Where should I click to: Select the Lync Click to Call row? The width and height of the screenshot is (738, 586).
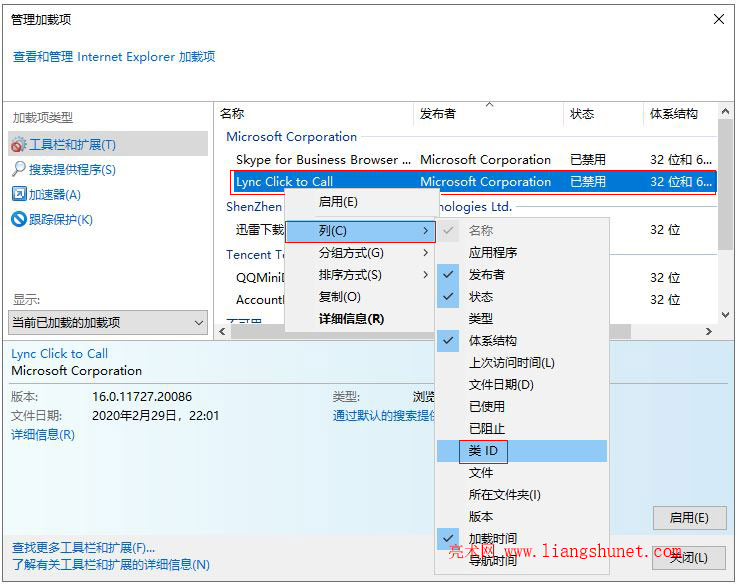[x=473, y=182]
